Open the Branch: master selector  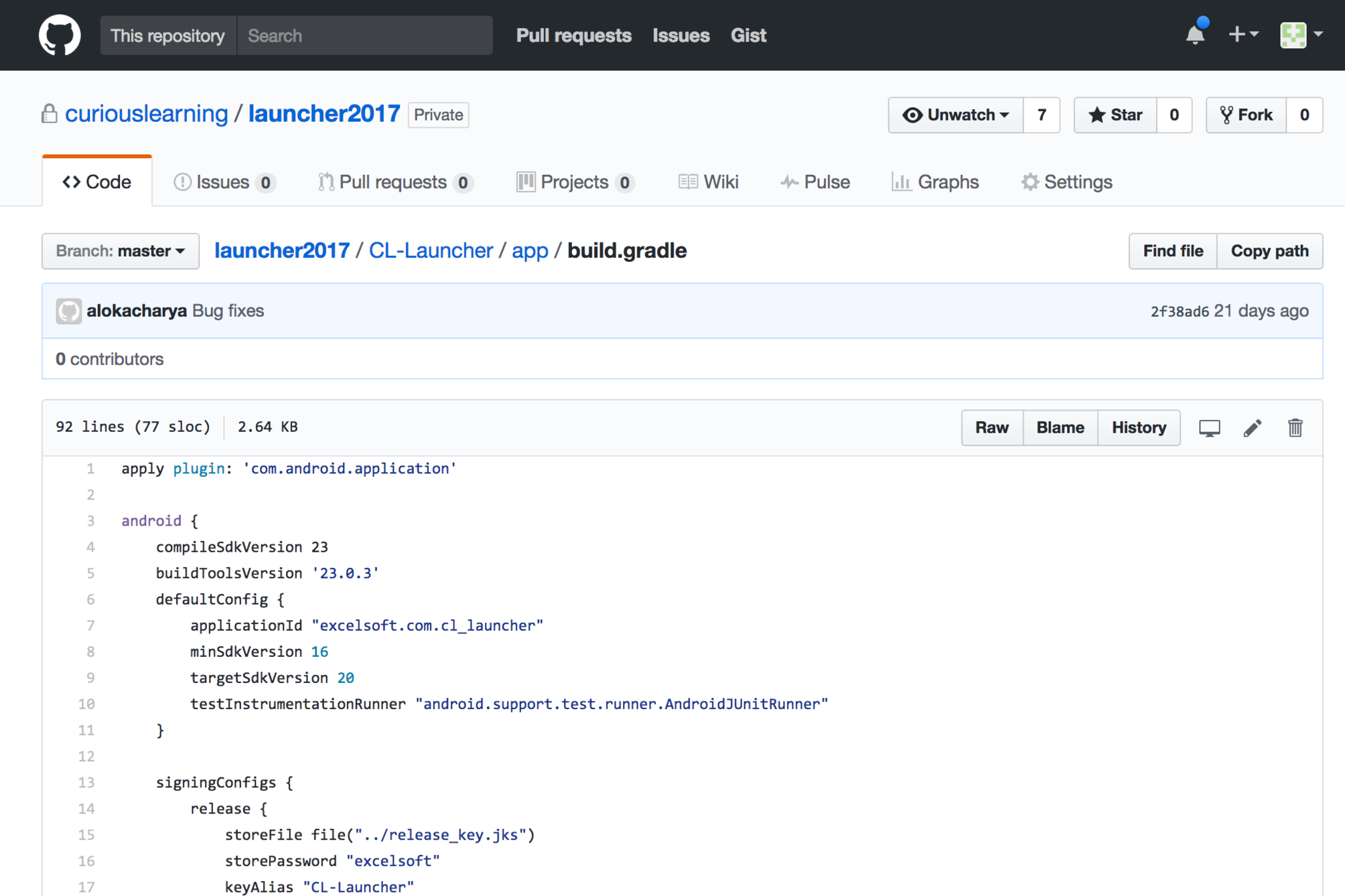click(x=121, y=251)
